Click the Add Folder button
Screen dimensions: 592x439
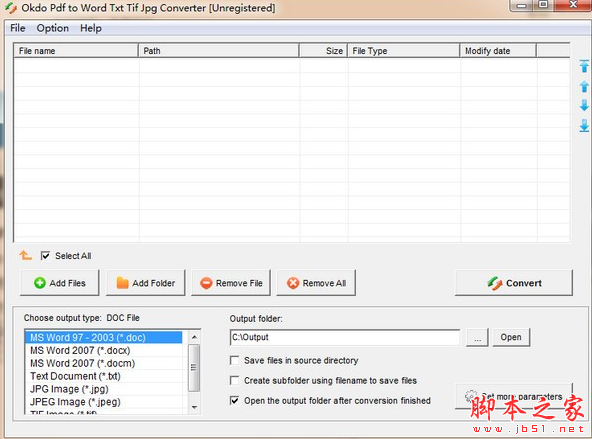point(146,283)
